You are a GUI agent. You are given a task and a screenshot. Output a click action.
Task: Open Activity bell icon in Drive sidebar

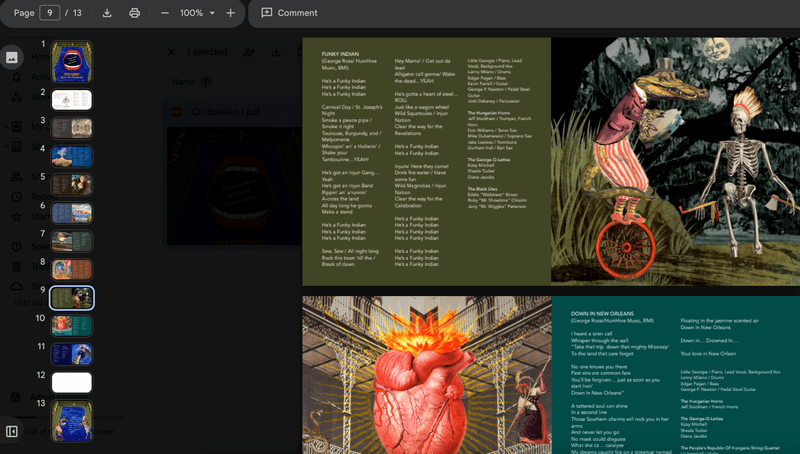[x=16, y=77]
